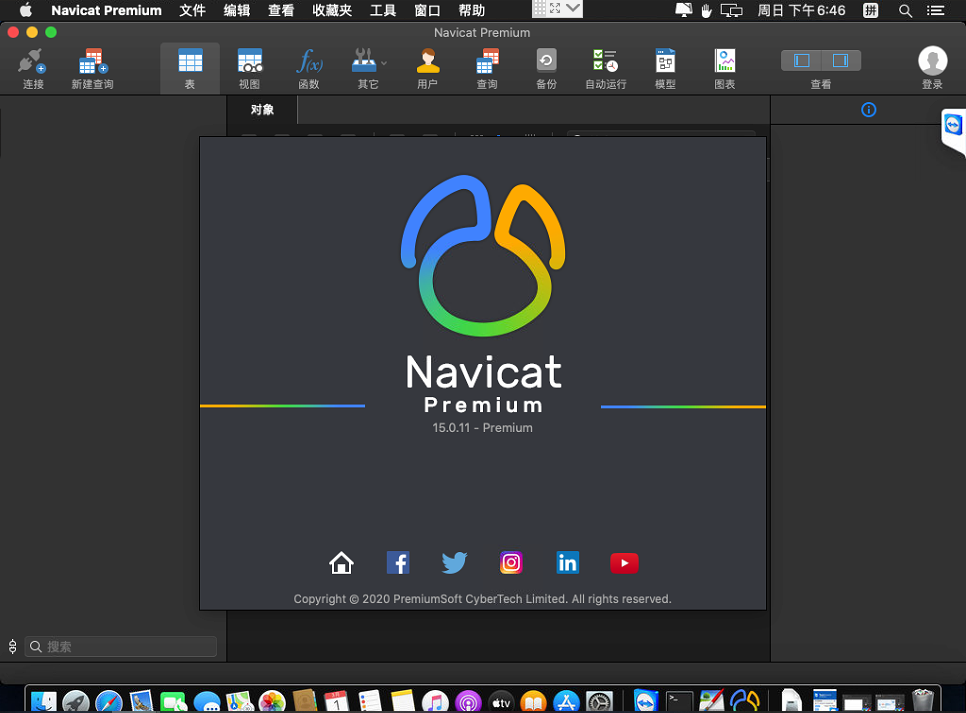The height and width of the screenshot is (713, 966).
Task: Click the 拼 input method icon
Action: pos(871,10)
